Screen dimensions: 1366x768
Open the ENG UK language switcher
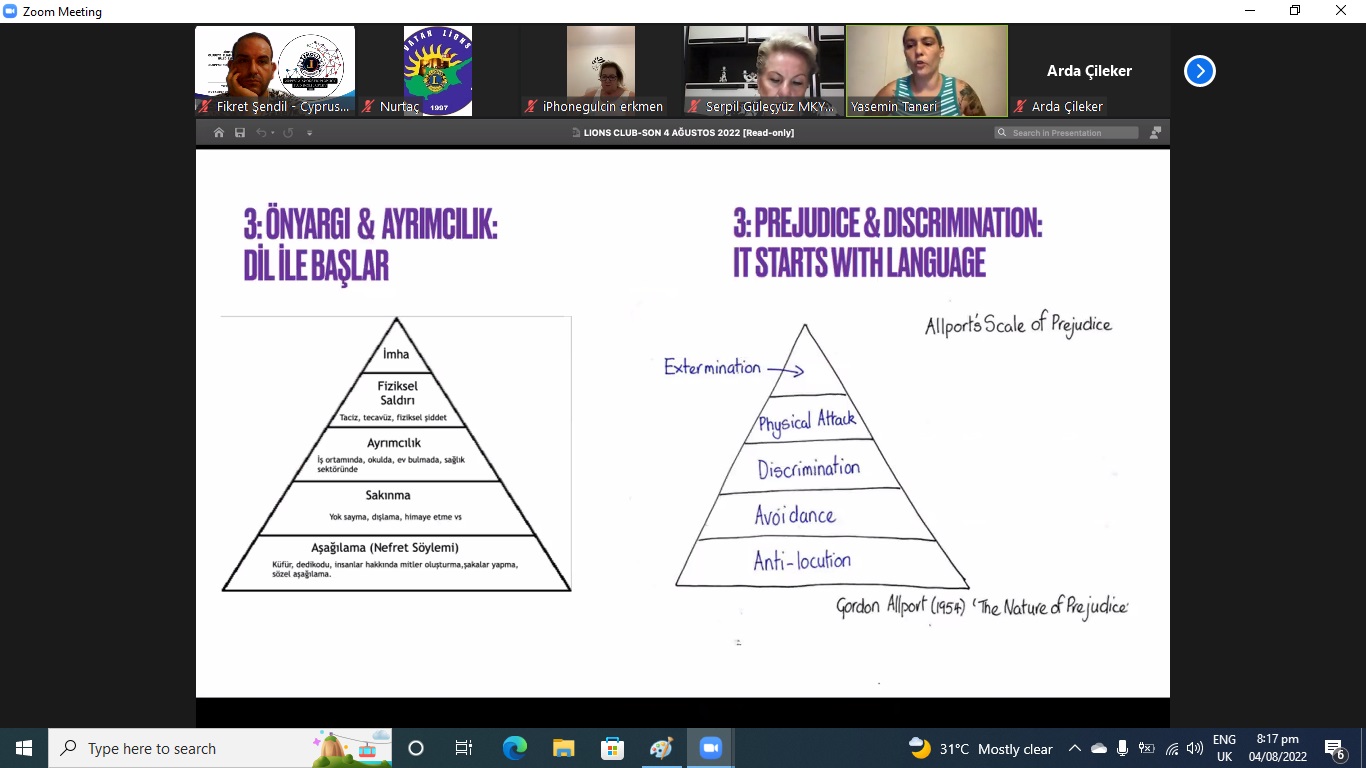(1224, 748)
